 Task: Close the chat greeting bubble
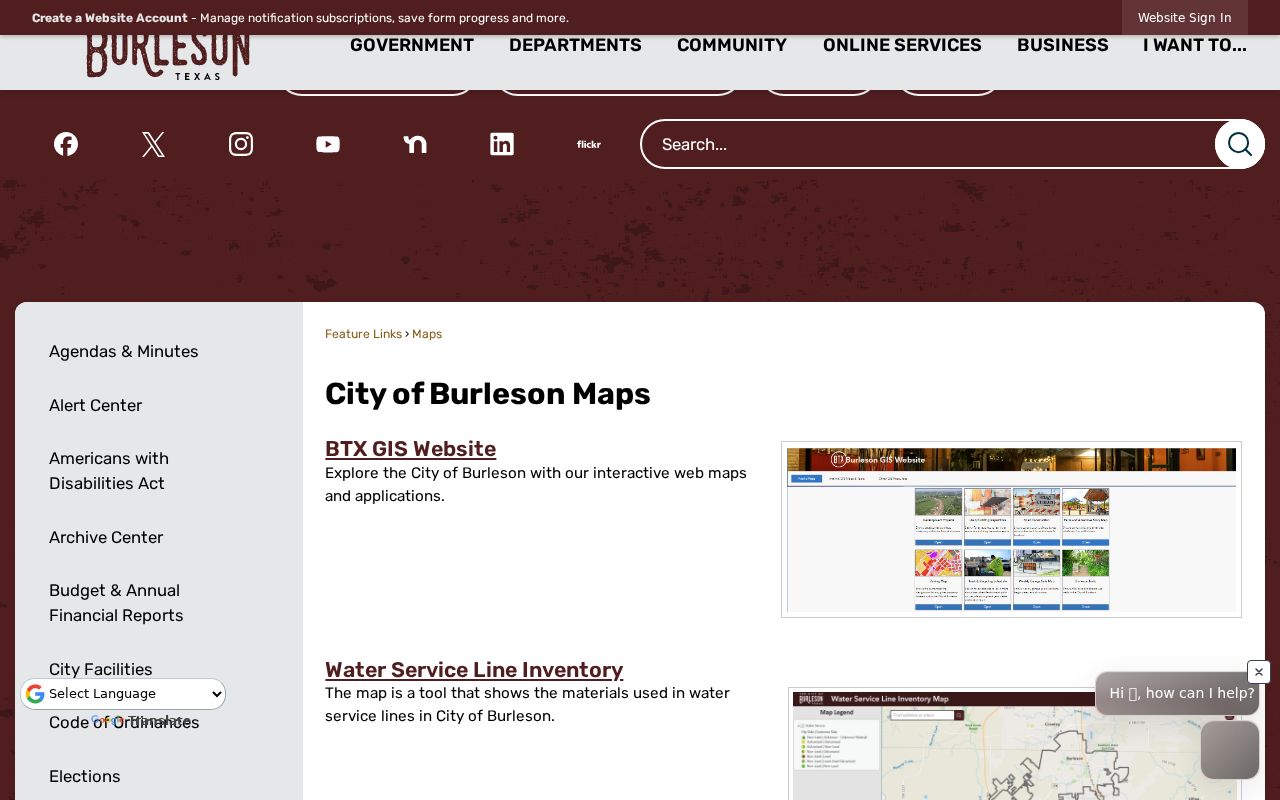coord(1259,672)
